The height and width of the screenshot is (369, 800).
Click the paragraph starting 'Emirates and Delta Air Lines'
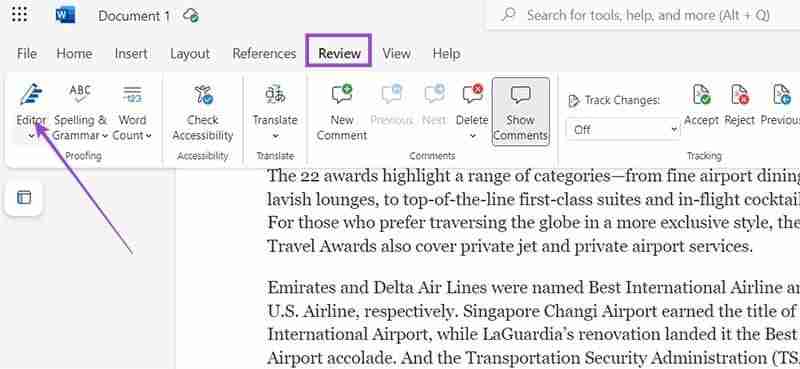533,323
